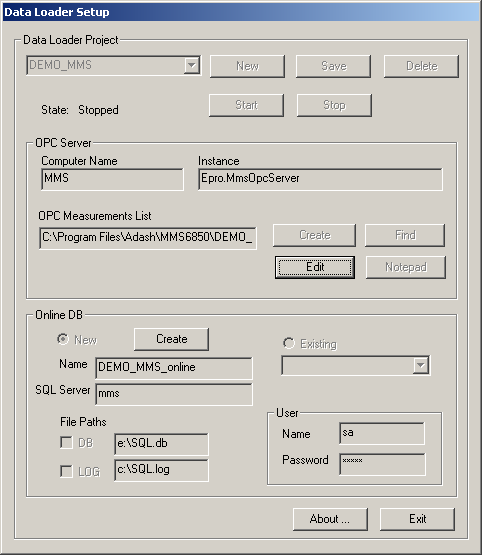
Task: Click the Start button
Action: pos(246,105)
